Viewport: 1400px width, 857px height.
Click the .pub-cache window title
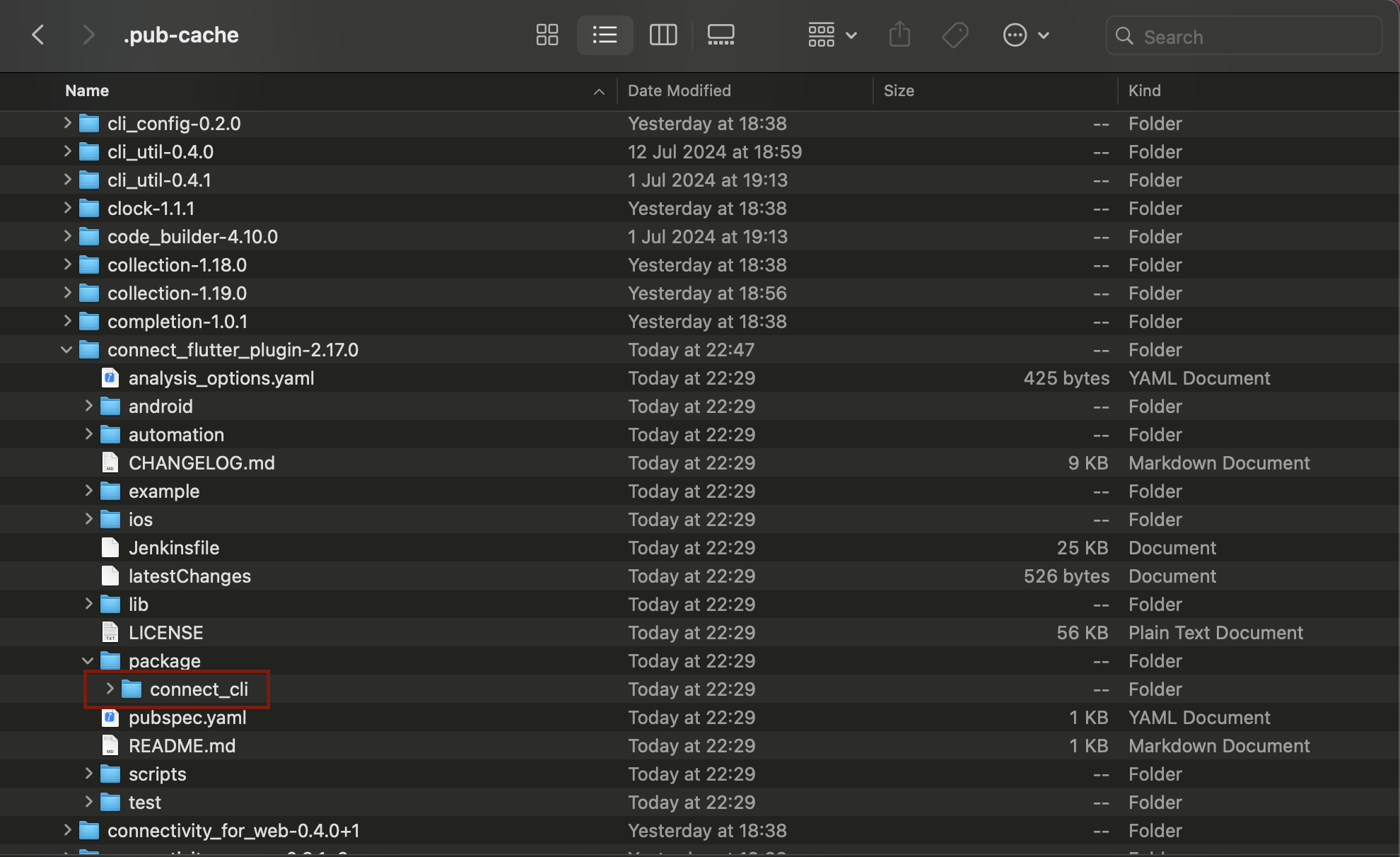point(181,35)
